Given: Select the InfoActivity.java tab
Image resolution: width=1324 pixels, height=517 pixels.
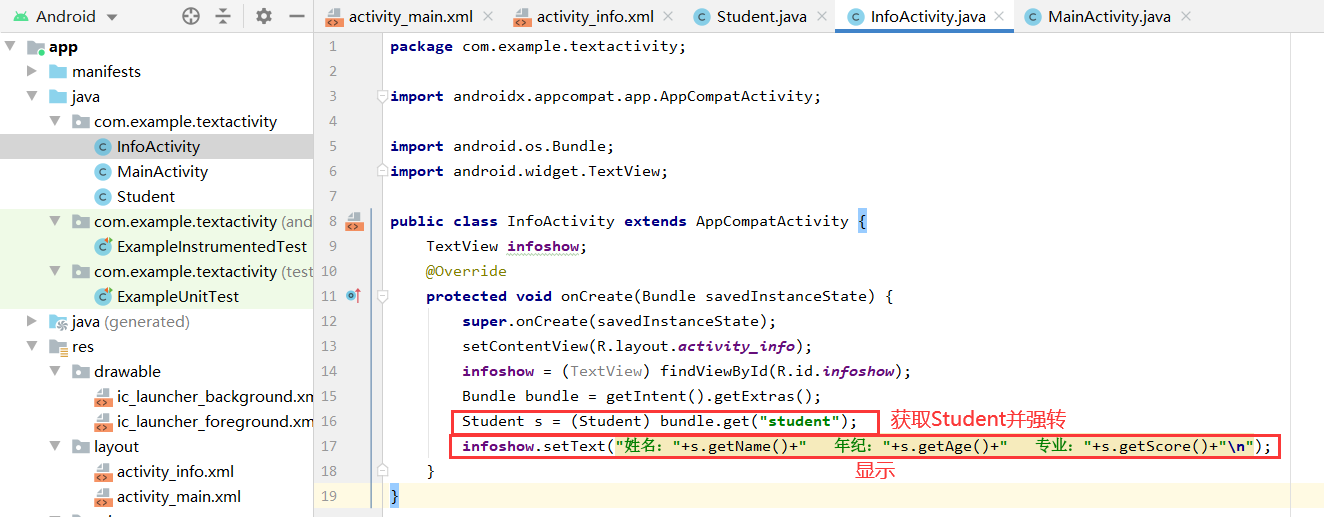Looking at the screenshot, I should click(925, 16).
